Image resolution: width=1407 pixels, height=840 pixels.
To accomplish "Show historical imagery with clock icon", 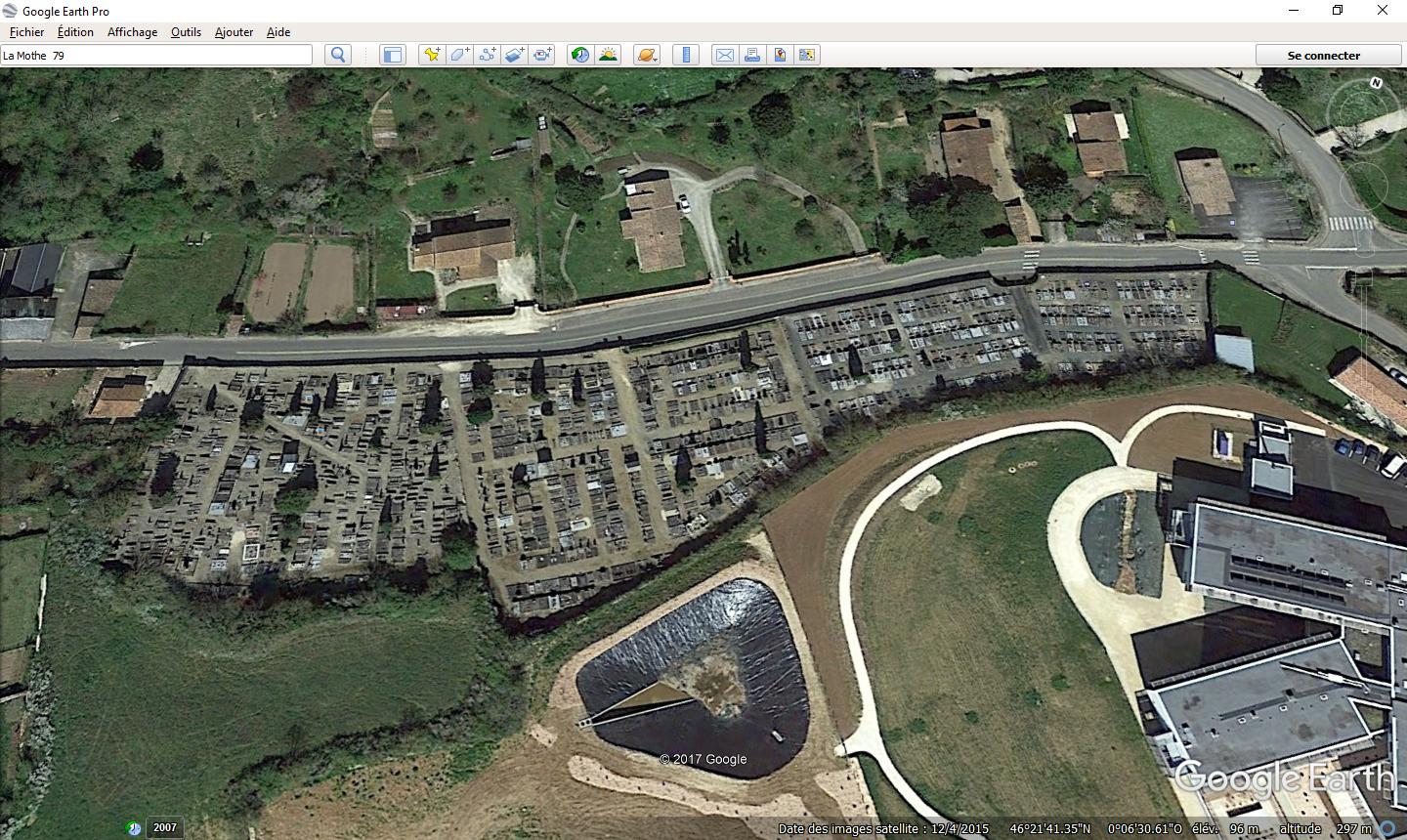I will (x=580, y=55).
